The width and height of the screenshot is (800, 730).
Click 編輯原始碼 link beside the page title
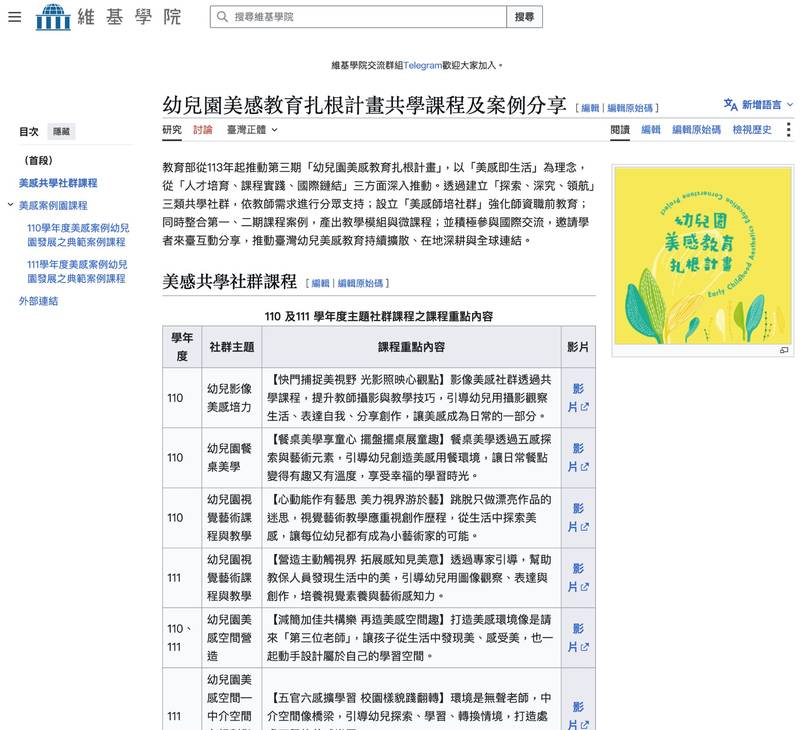(x=630, y=108)
